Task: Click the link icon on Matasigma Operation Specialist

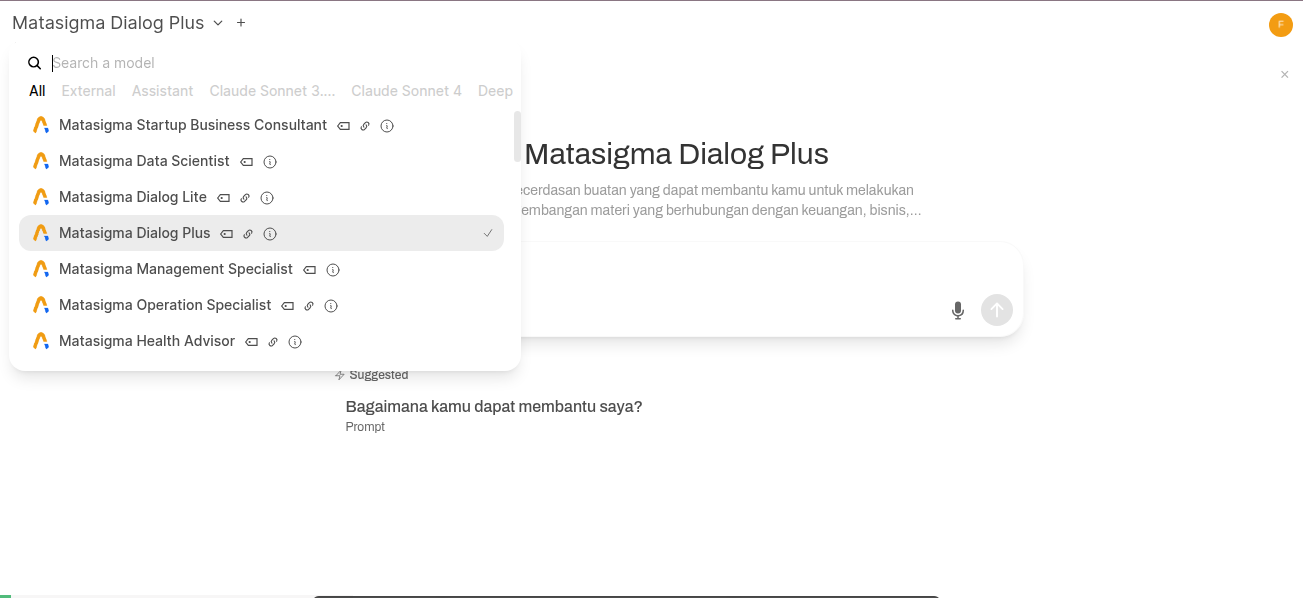Action: click(307, 305)
